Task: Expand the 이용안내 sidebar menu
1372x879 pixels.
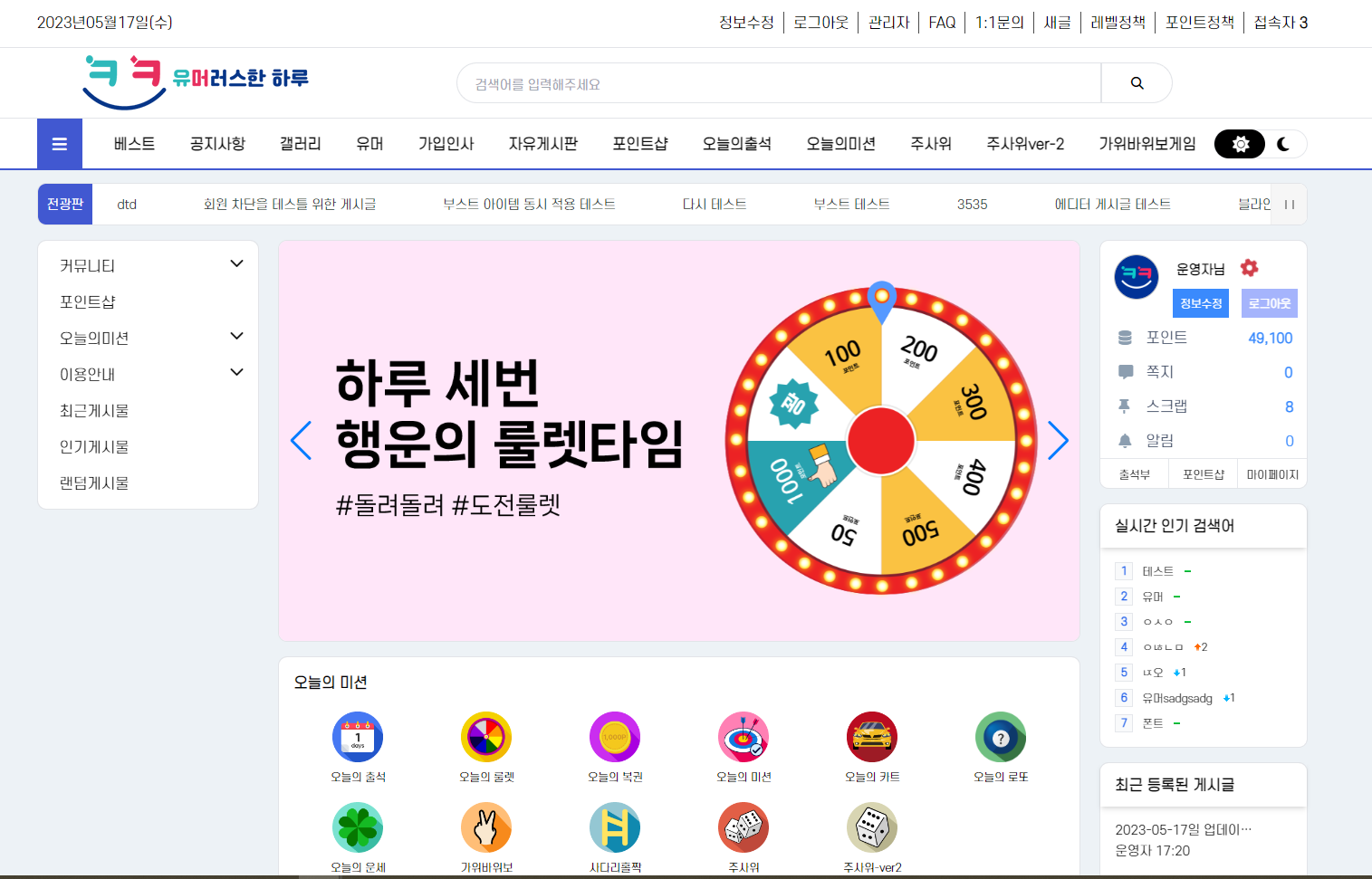Action: [x=237, y=373]
